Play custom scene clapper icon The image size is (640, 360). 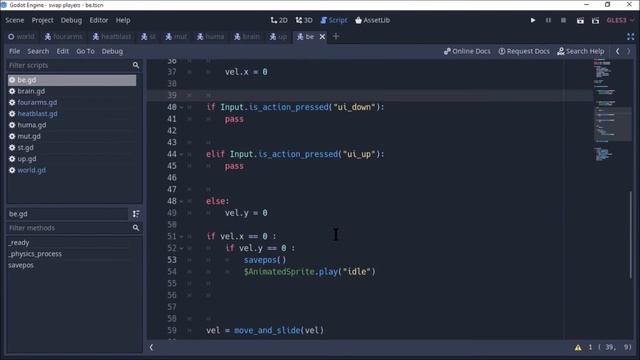click(596, 20)
